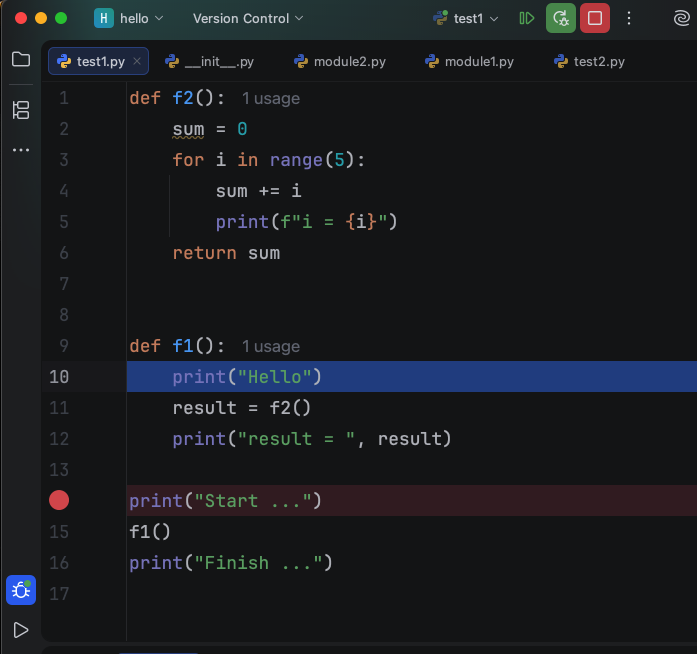Close the test1.py editor tab
The height and width of the screenshot is (654, 697).
click(x=137, y=61)
